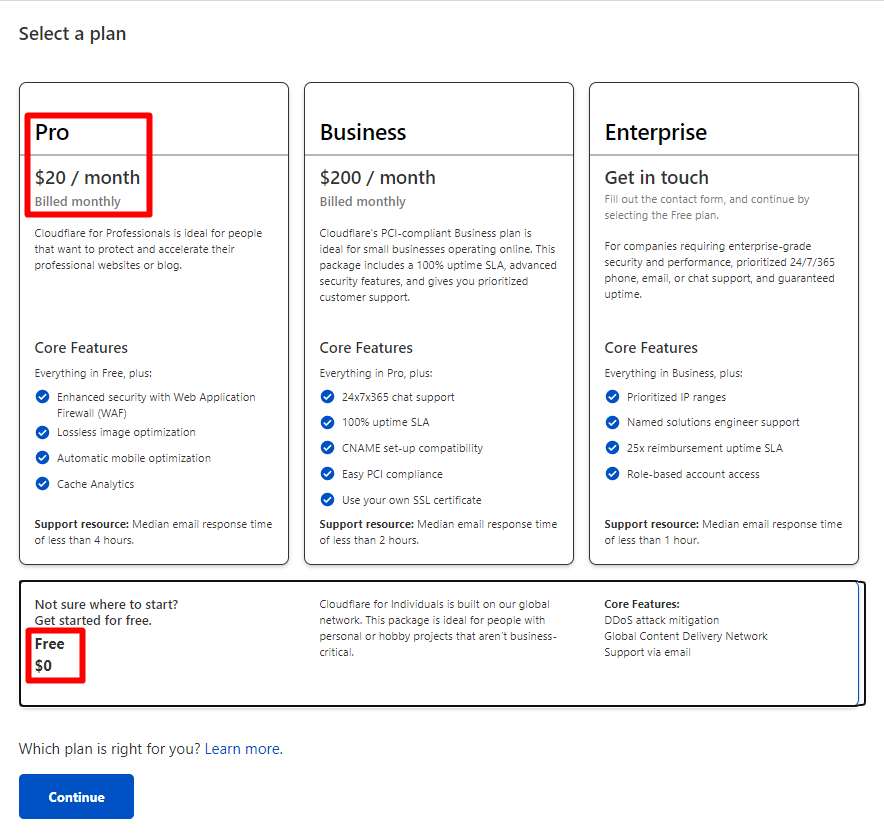Click "Named solutions engineer support" feature text
The height and width of the screenshot is (836, 884).
tap(713, 422)
